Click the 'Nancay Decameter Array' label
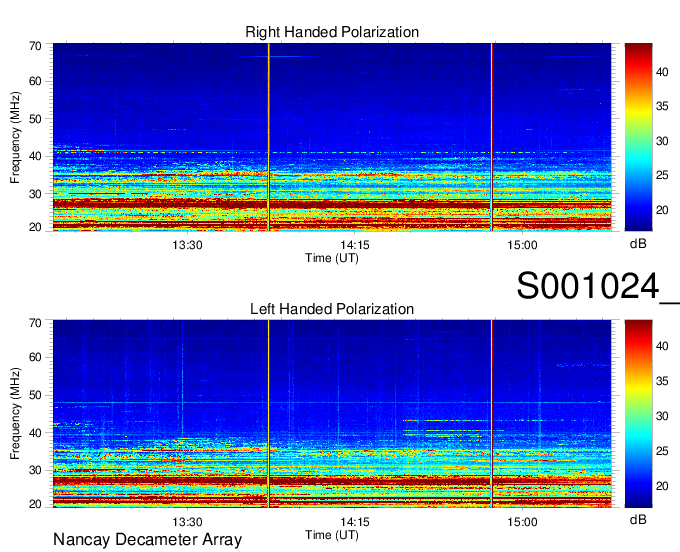This screenshot has height=552, width=680. pos(147,540)
